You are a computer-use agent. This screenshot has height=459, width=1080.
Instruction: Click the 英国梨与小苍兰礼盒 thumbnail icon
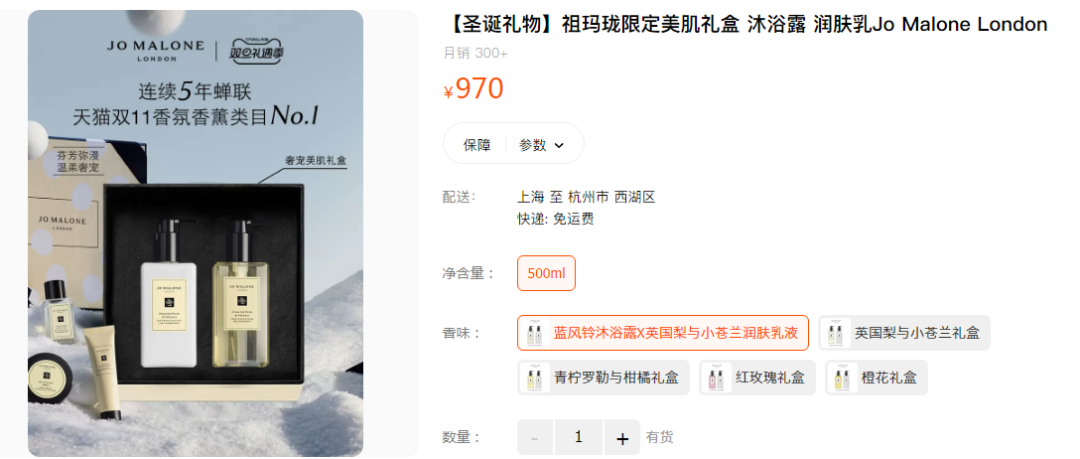point(835,334)
